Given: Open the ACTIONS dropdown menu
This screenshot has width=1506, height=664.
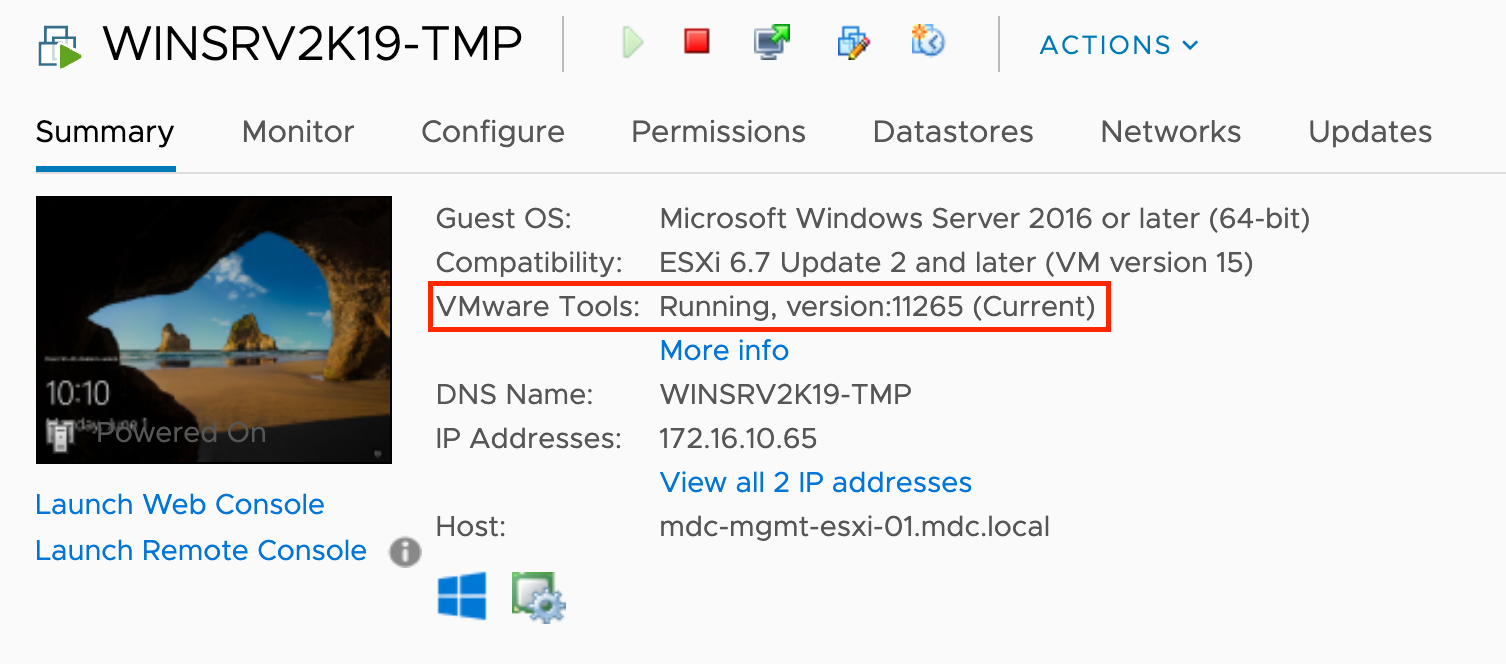Looking at the screenshot, I should (1119, 45).
